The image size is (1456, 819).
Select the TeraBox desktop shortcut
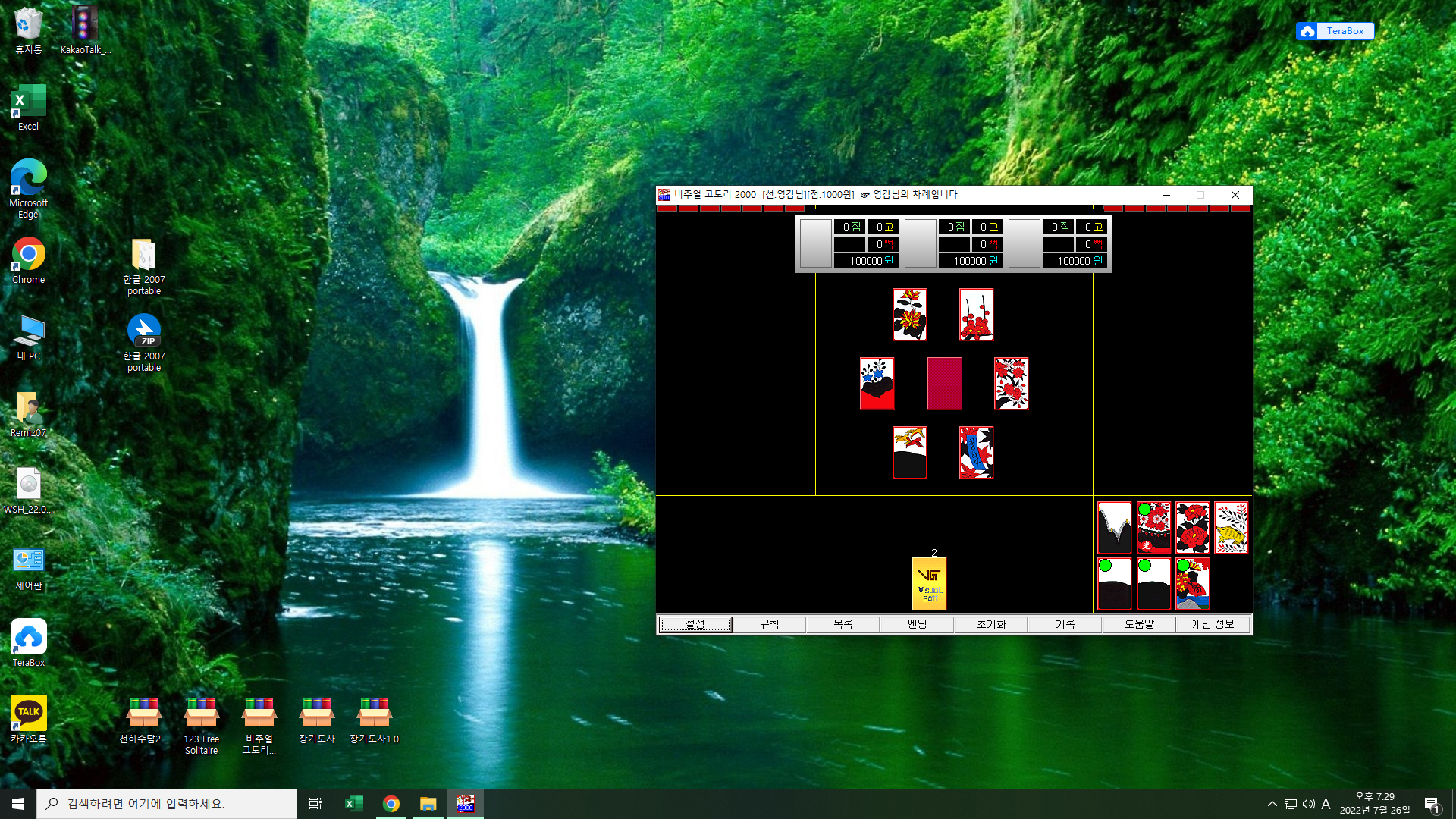click(x=28, y=643)
